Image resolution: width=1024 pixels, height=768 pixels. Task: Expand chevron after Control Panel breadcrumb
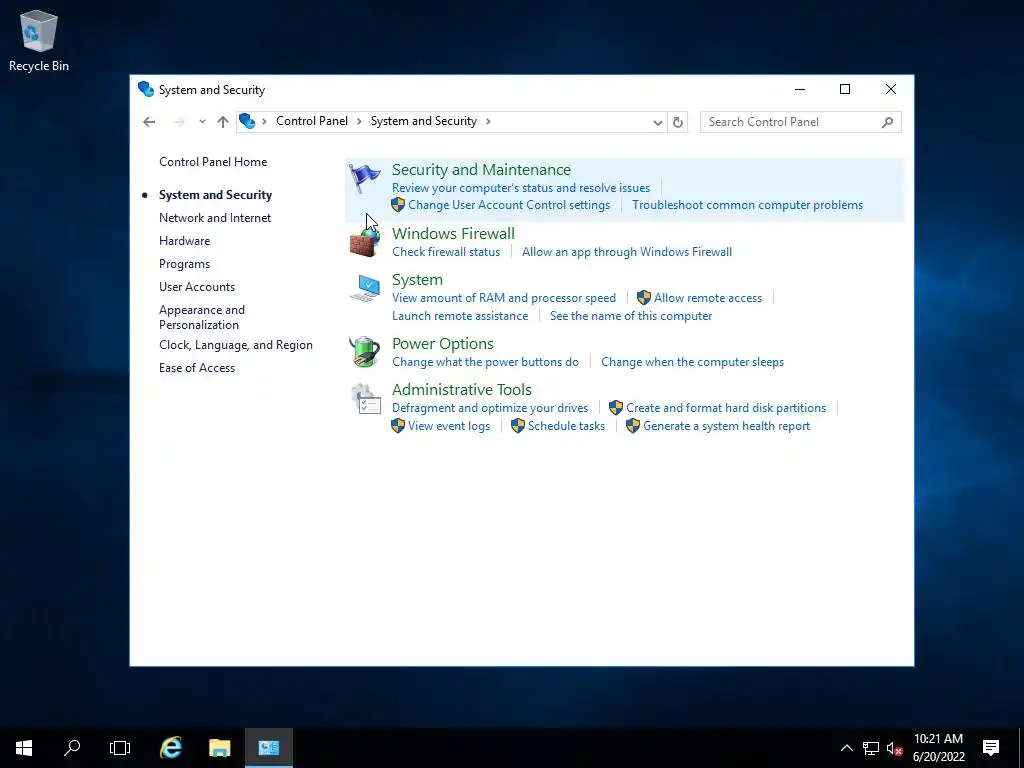tap(359, 121)
